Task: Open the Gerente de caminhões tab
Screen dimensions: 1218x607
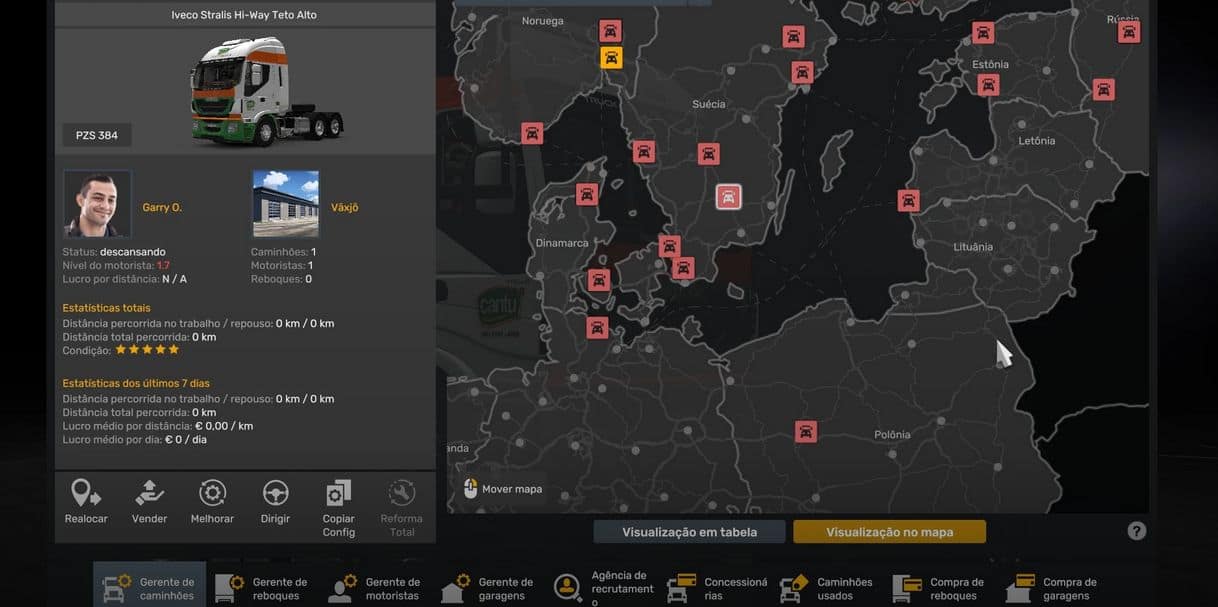Action: point(149,588)
